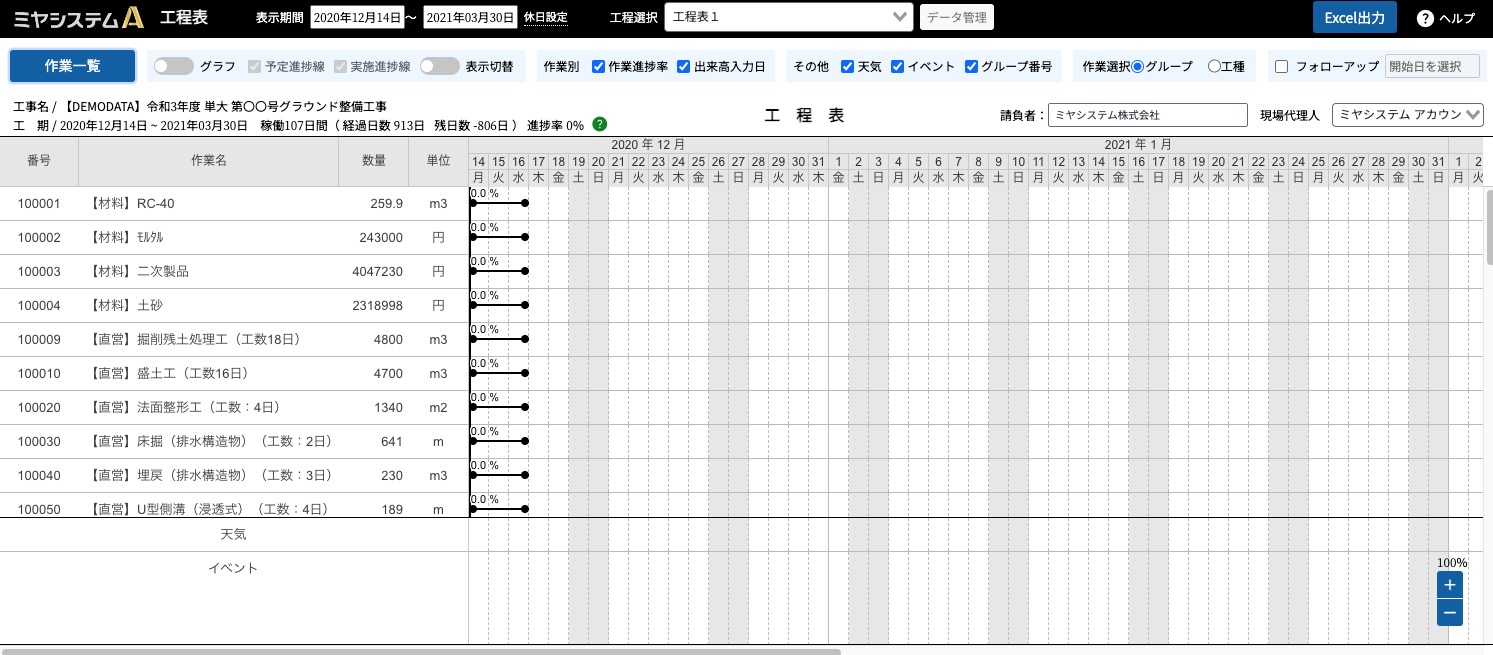1493x655 pixels.
Task: Click the green progress rate help icon
Action: tap(600, 125)
